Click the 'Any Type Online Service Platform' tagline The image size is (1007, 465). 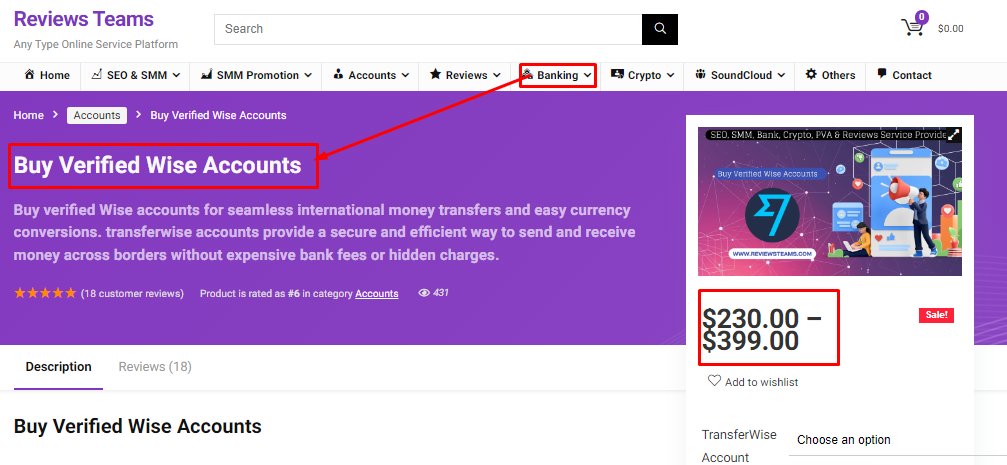point(96,44)
